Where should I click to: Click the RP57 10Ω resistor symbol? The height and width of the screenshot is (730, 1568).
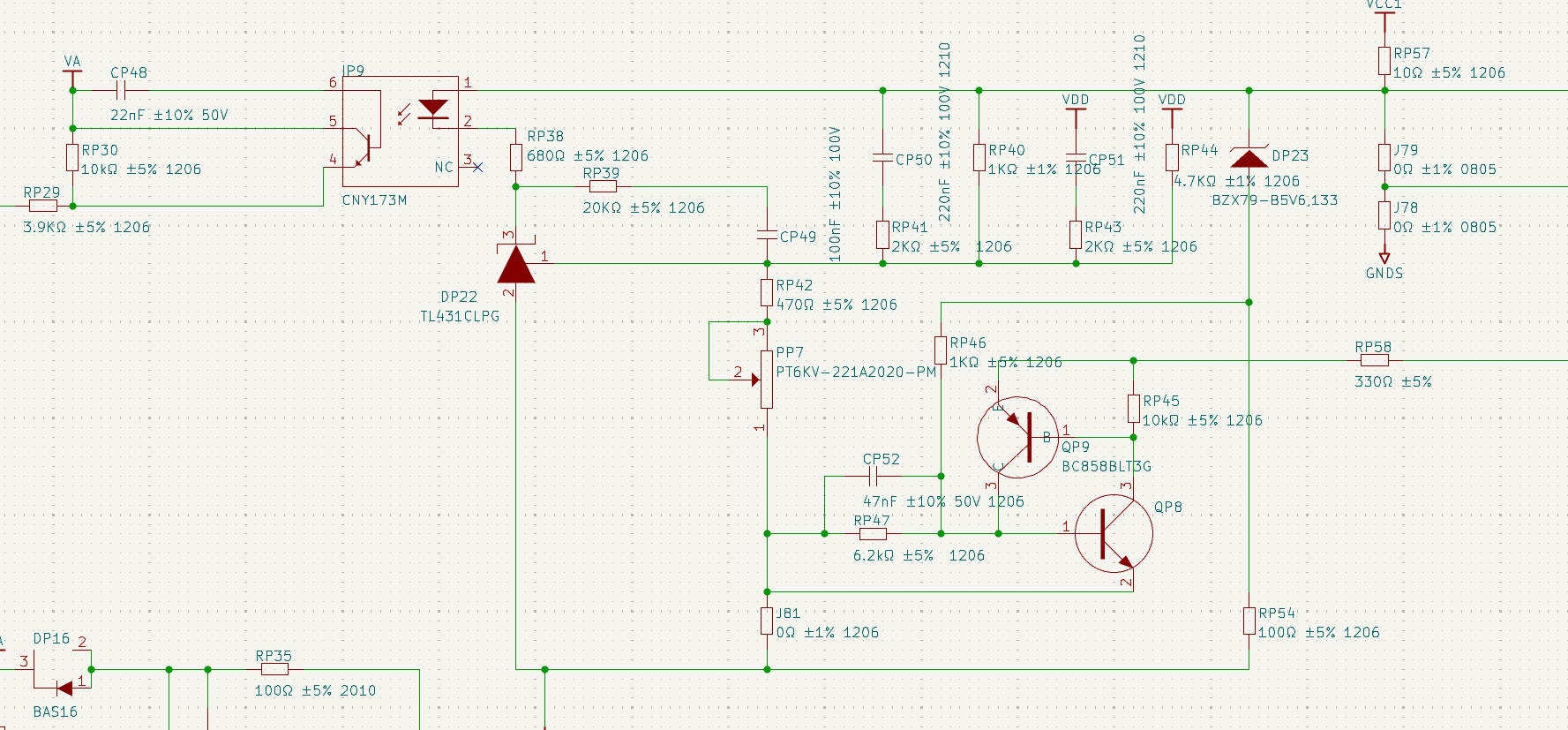1384,62
